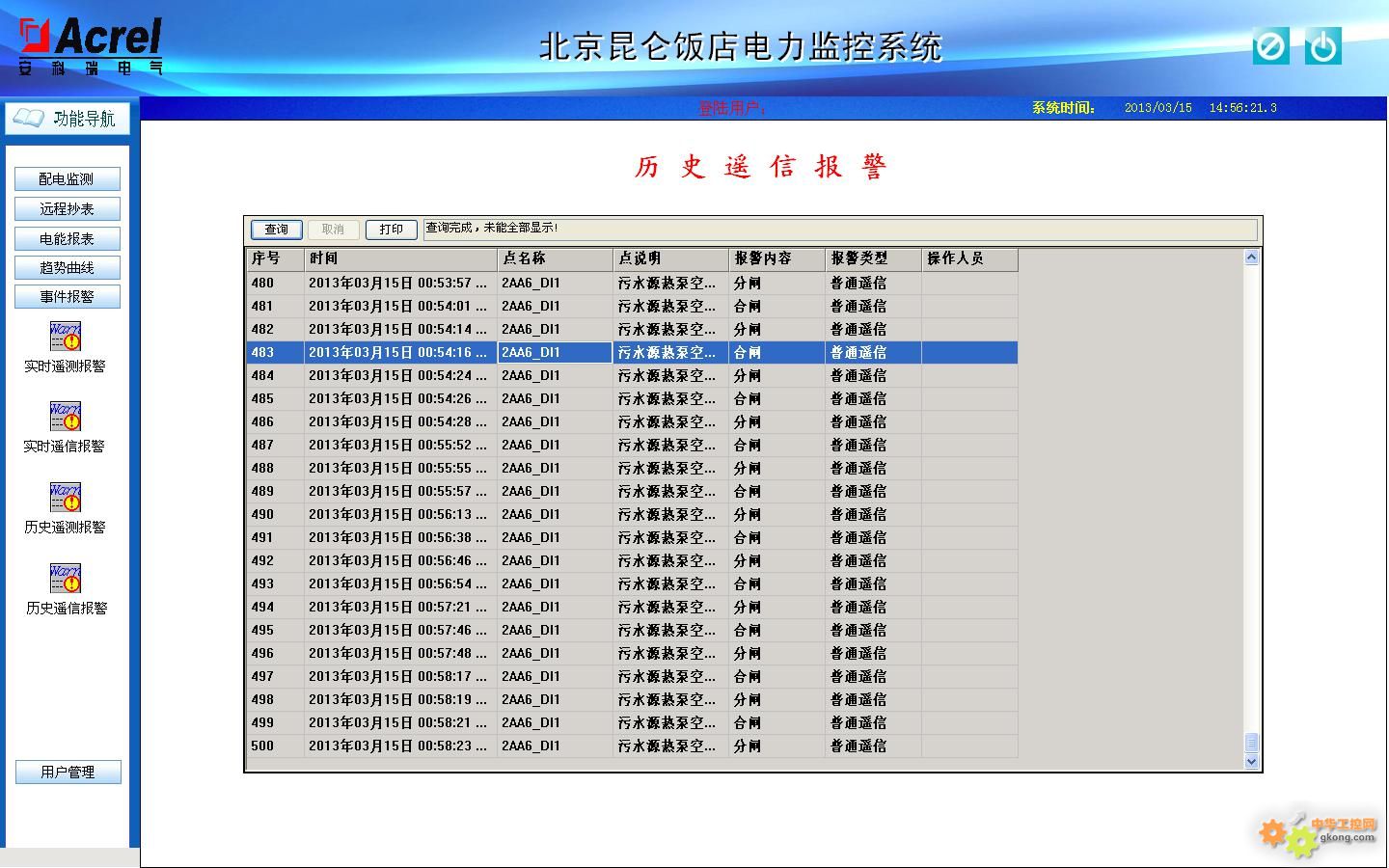This screenshot has height=868, width=1389.
Task: Open 实时遥测报警 warning icon
Action: (66, 337)
